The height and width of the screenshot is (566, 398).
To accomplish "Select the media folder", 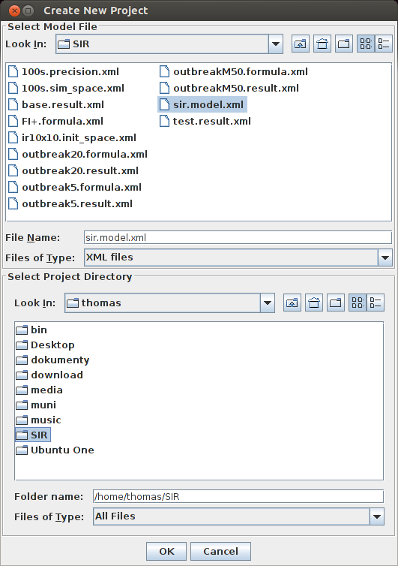I will tap(39, 390).
